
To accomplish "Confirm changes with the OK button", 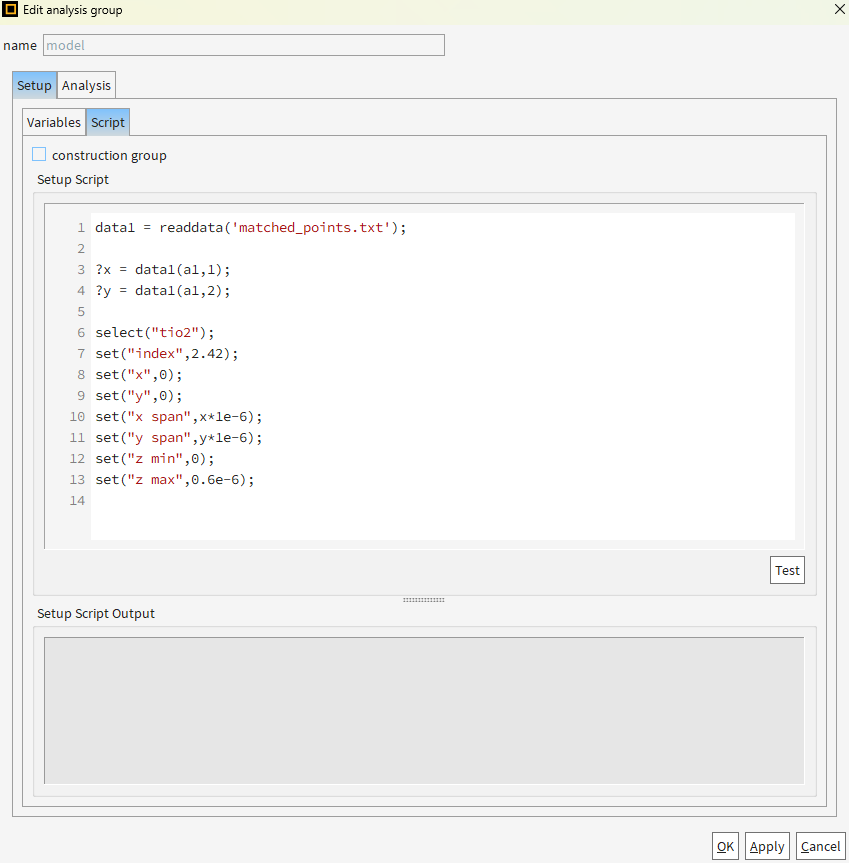I will 725,846.
